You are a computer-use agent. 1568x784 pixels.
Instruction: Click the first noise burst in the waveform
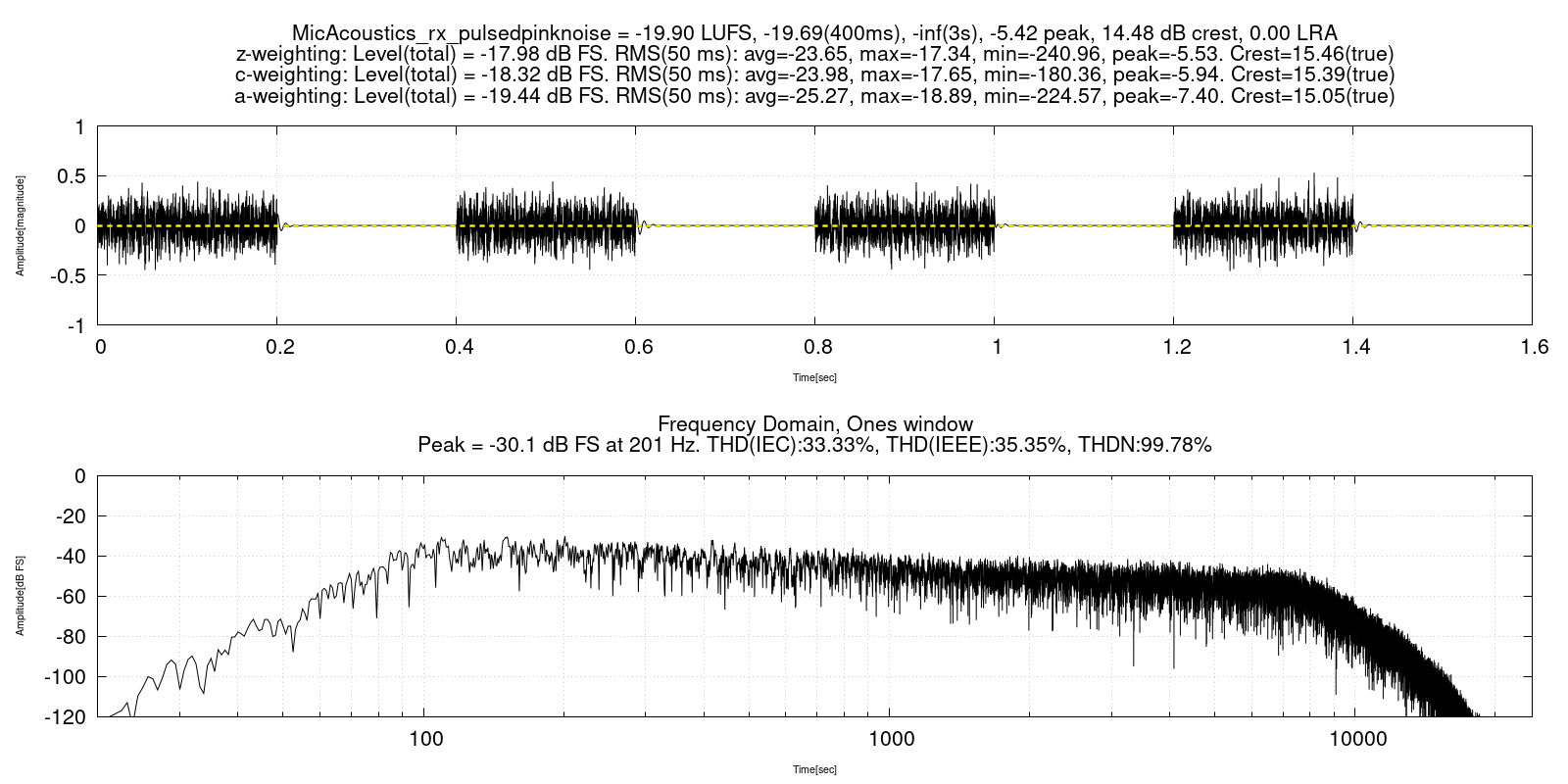coord(187,225)
